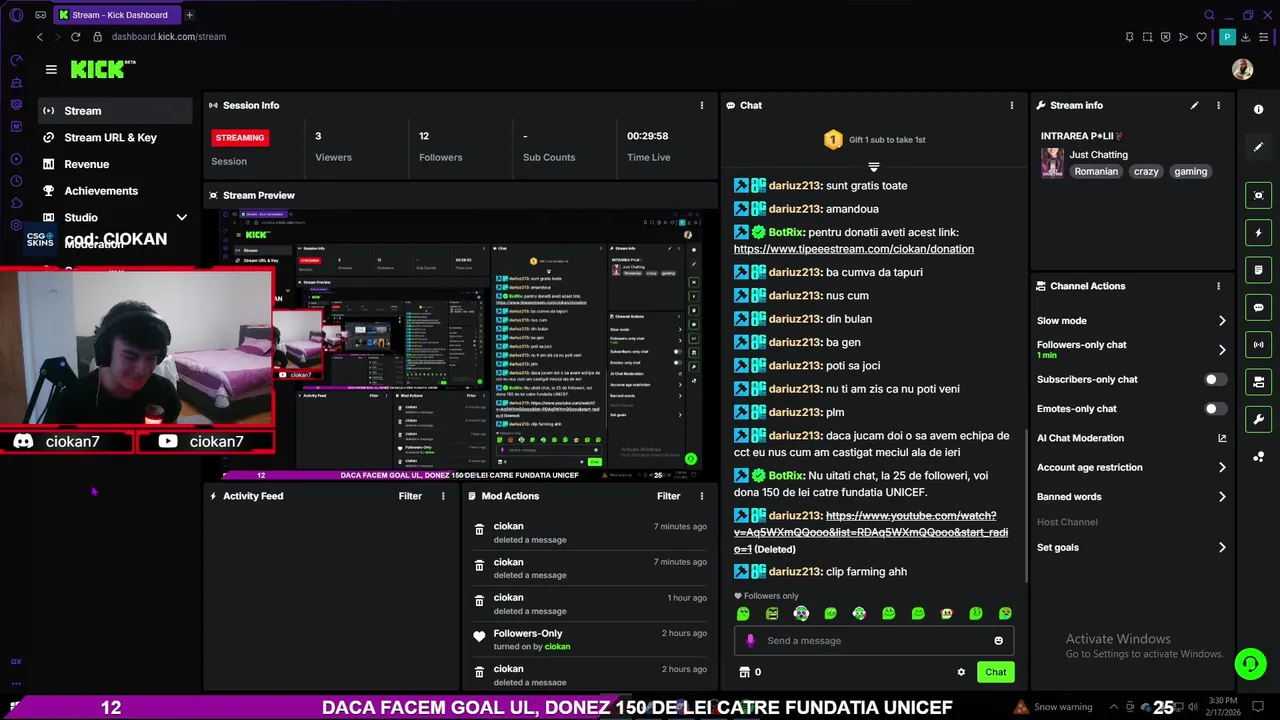Open Snow warning weather widget in taskbar
Viewport: 1280px width, 720px height.
pyautogui.click(x=1054, y=707)
